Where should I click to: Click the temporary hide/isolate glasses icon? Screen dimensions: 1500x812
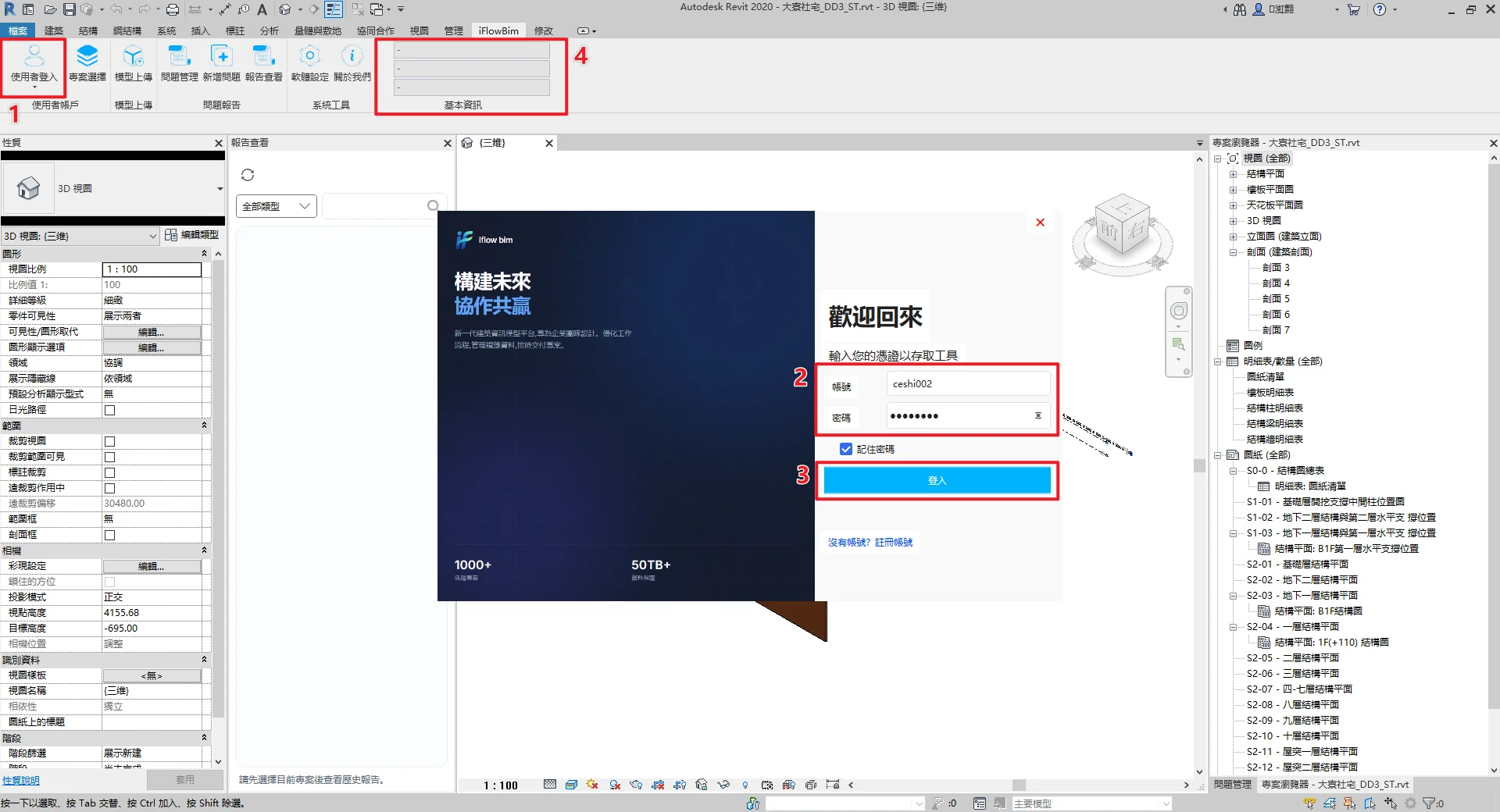[x=723, y=785]
